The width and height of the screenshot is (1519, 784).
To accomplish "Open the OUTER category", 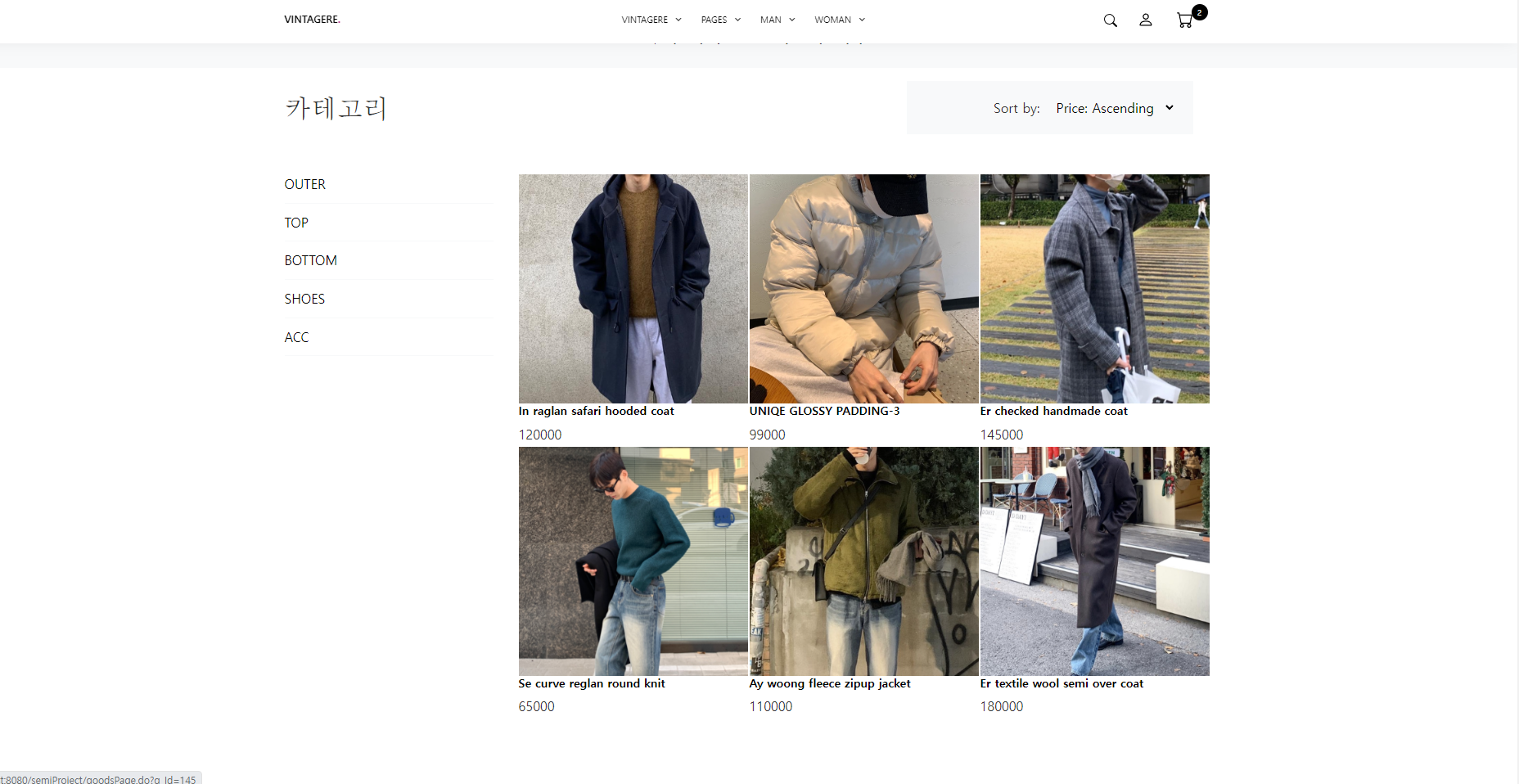I will 304,184.
